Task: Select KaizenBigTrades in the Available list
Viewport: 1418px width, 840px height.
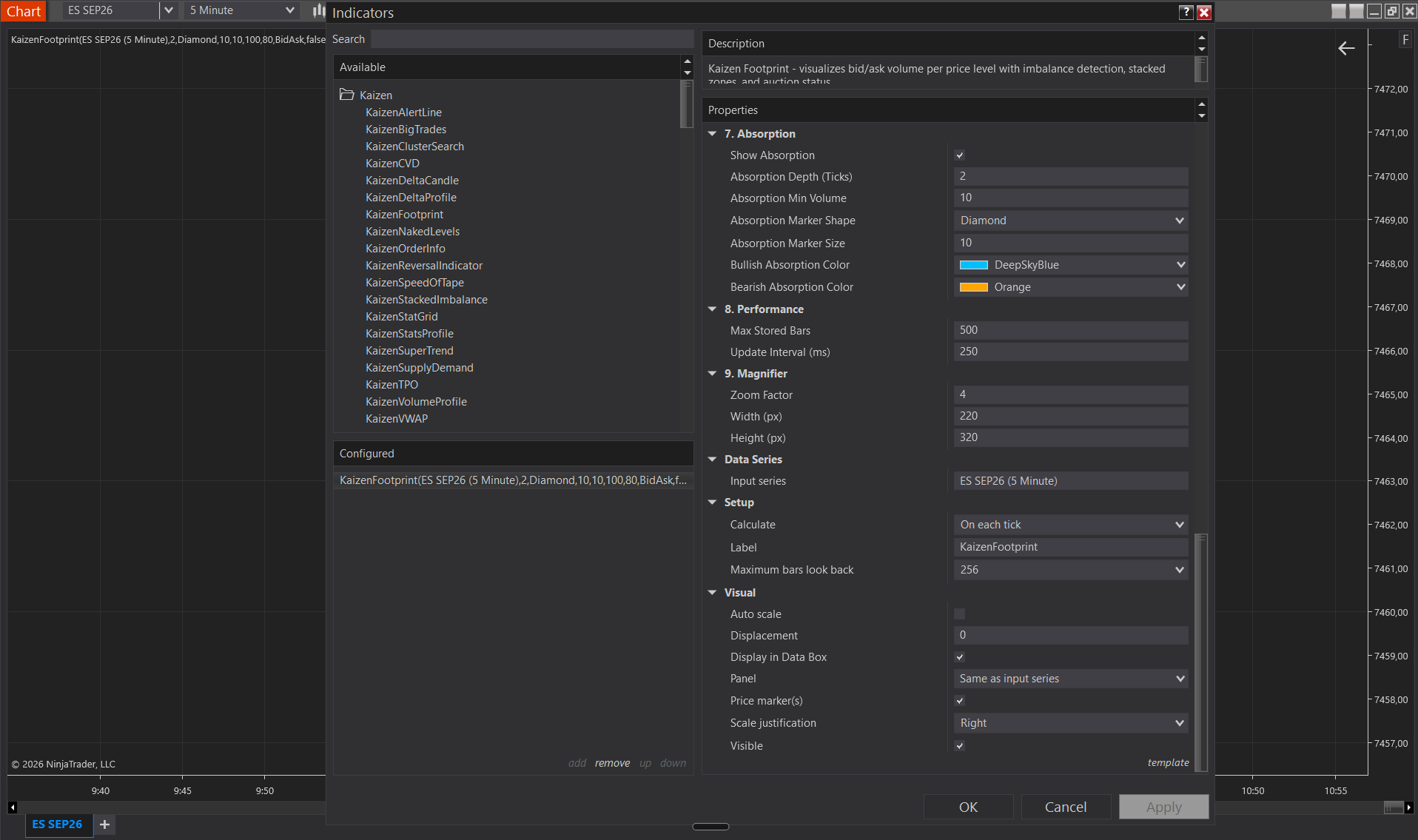Action: click(406, 130)
